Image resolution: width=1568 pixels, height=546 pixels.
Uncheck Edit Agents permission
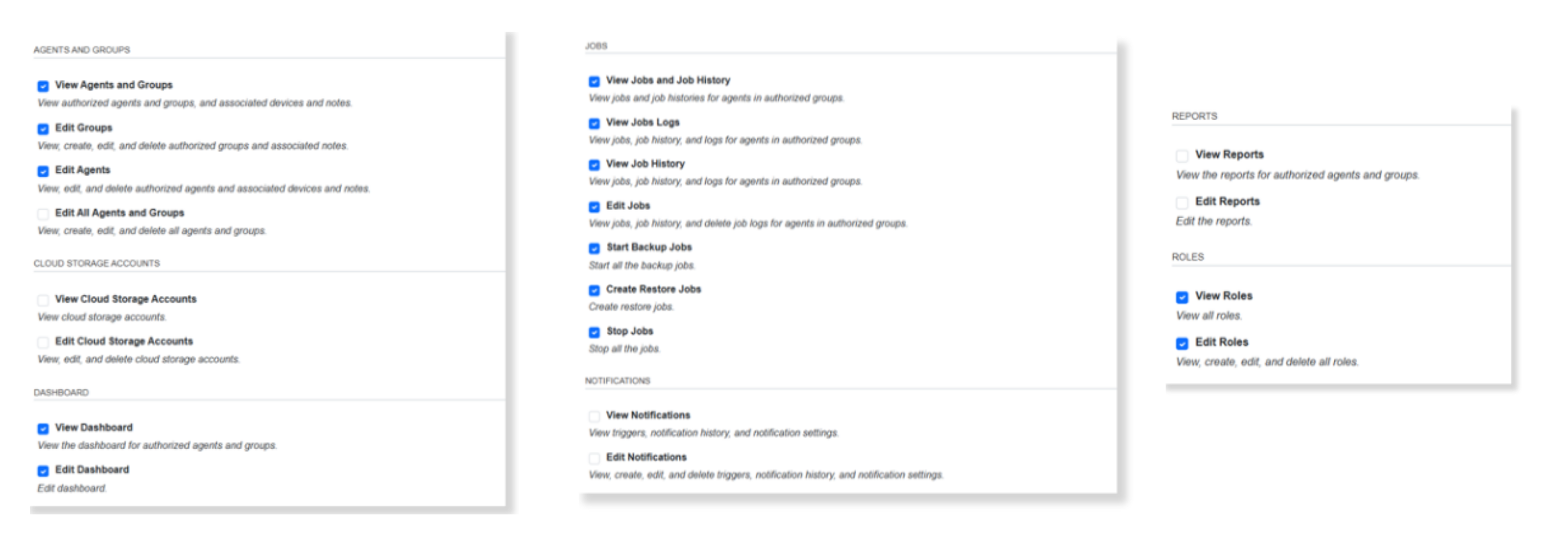[43, 171]
